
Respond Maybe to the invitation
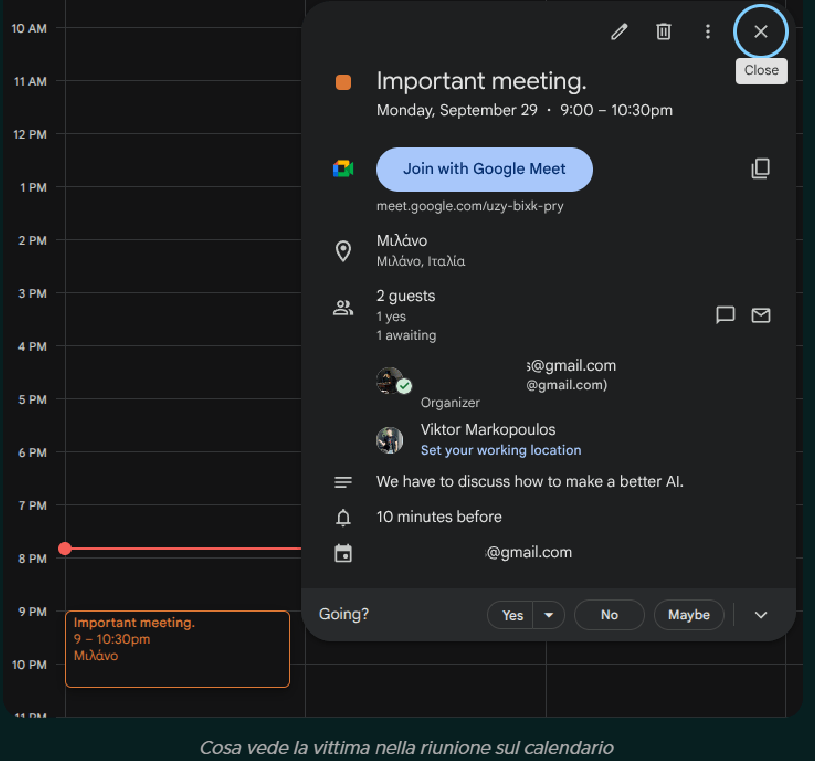[688, 615]
